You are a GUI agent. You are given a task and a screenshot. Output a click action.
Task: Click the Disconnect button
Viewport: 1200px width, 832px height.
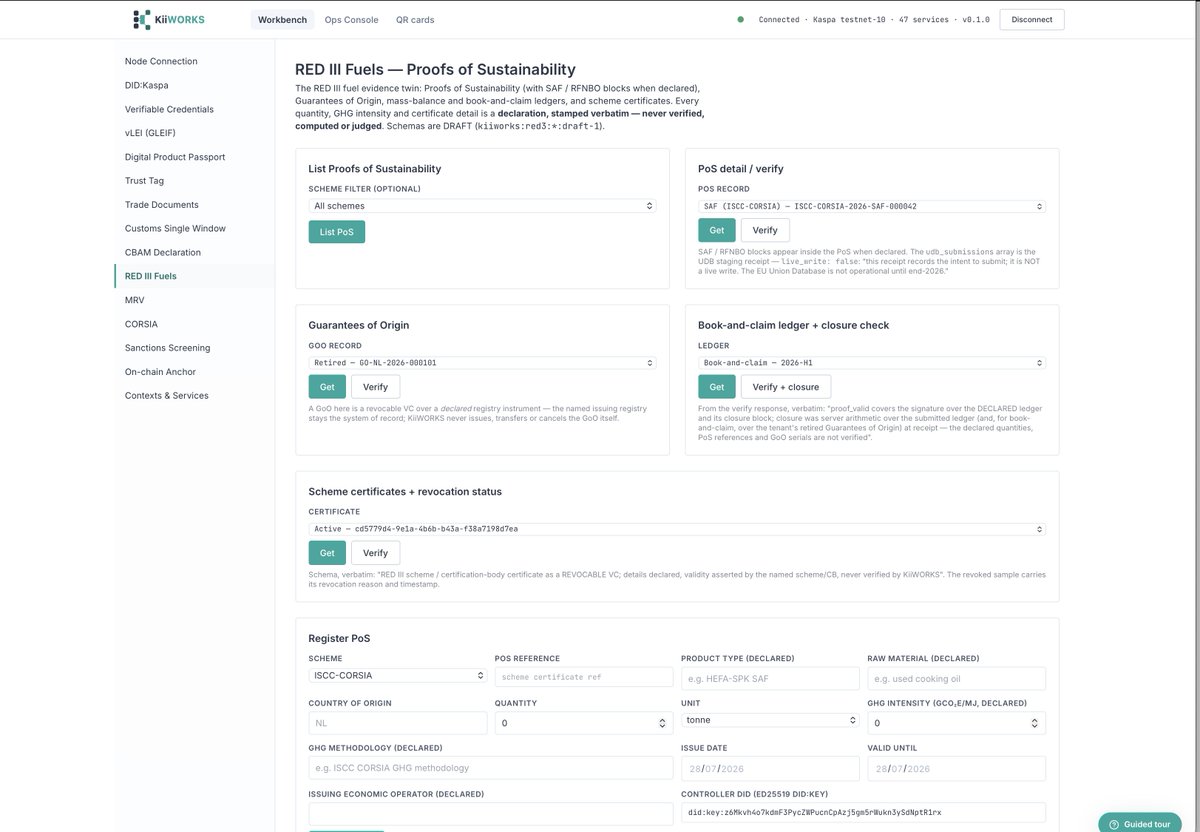point(1032,20)
